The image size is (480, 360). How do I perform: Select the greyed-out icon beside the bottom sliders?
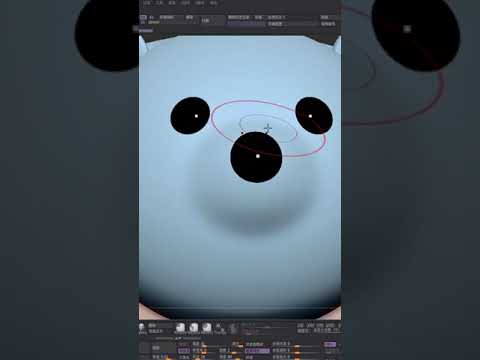click(233, 328)
